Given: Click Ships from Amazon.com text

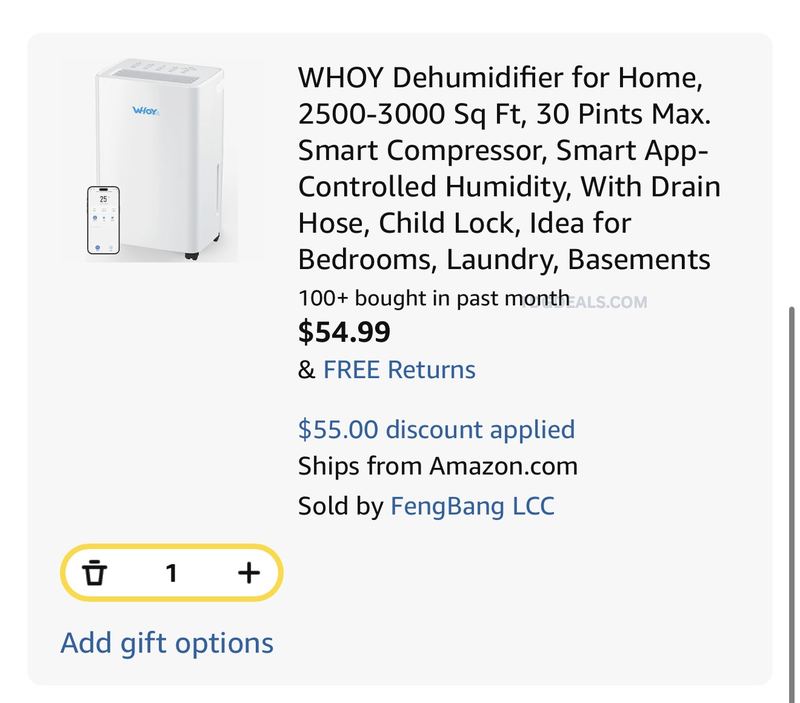Looking at the screenshot, I should coord(438,466).
